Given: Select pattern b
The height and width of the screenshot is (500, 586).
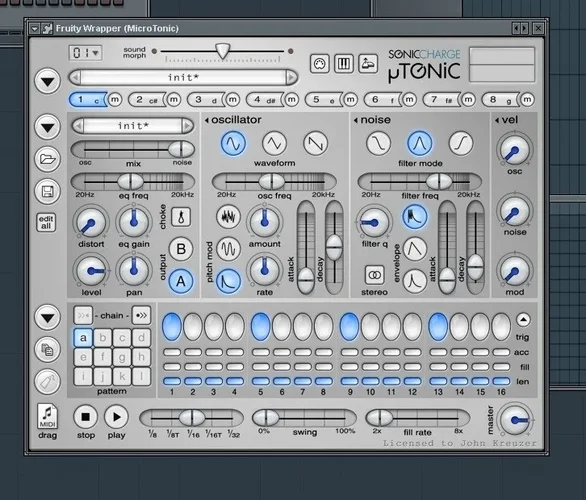Looking at the screenshot, I should (102, 338).
